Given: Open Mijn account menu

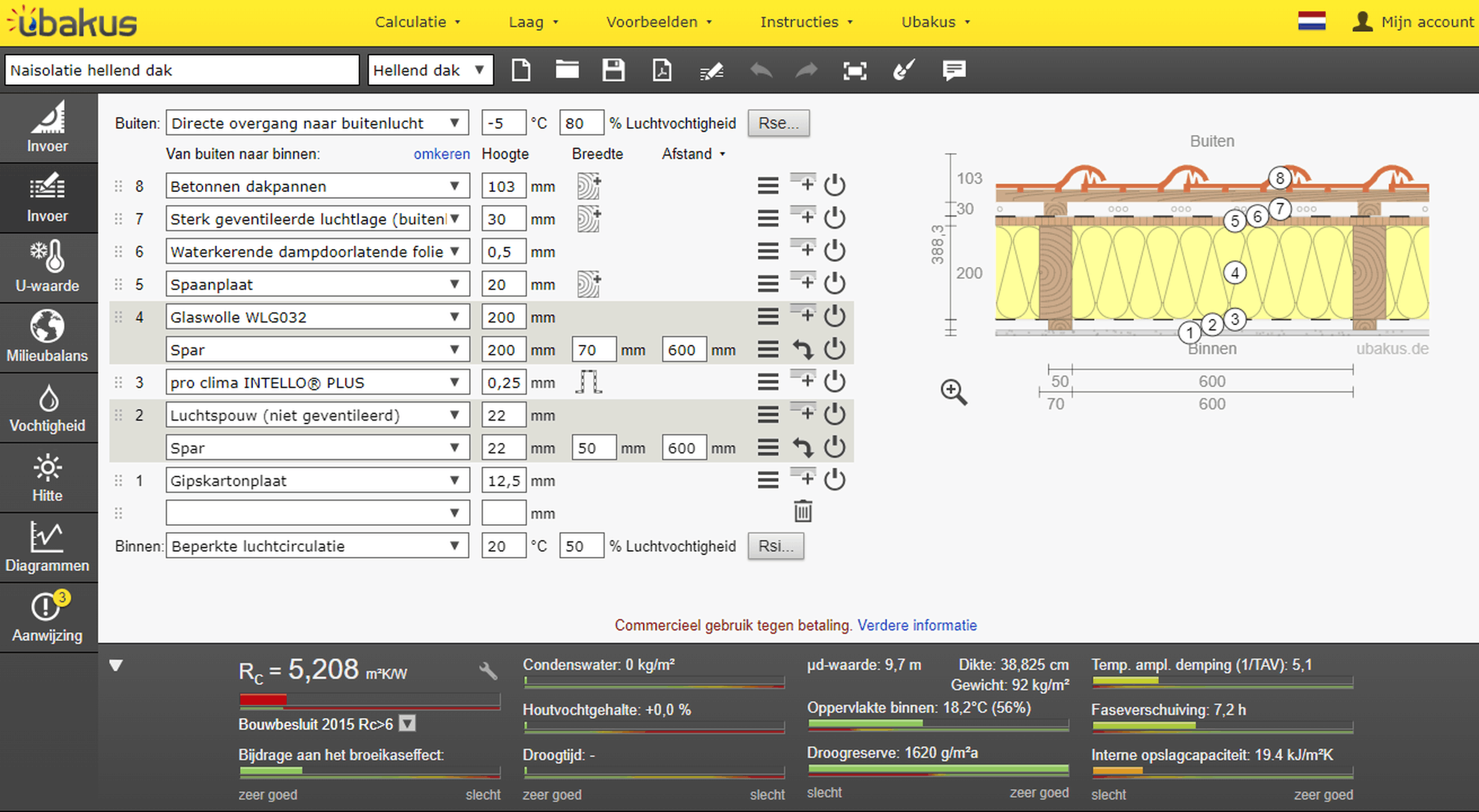Looking at the screenshot, I should click(x=1413, y=22).
